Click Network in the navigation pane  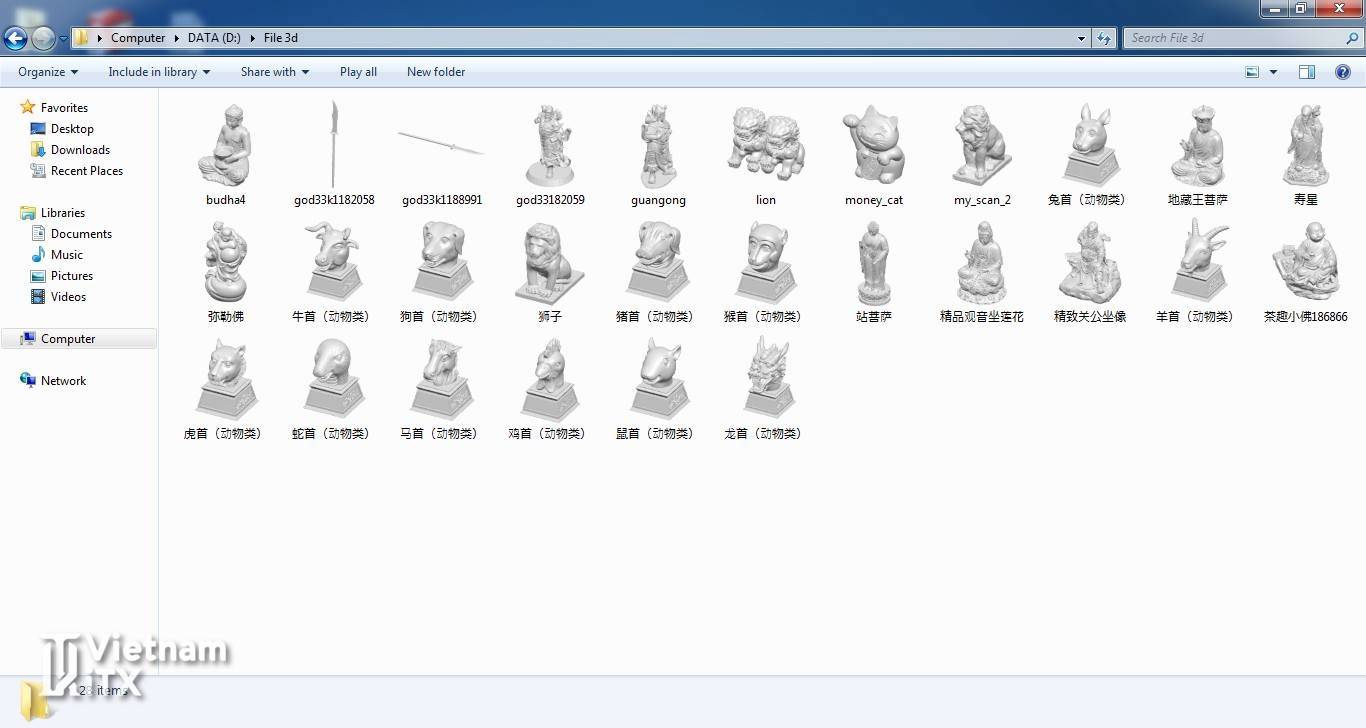point(63,381)
